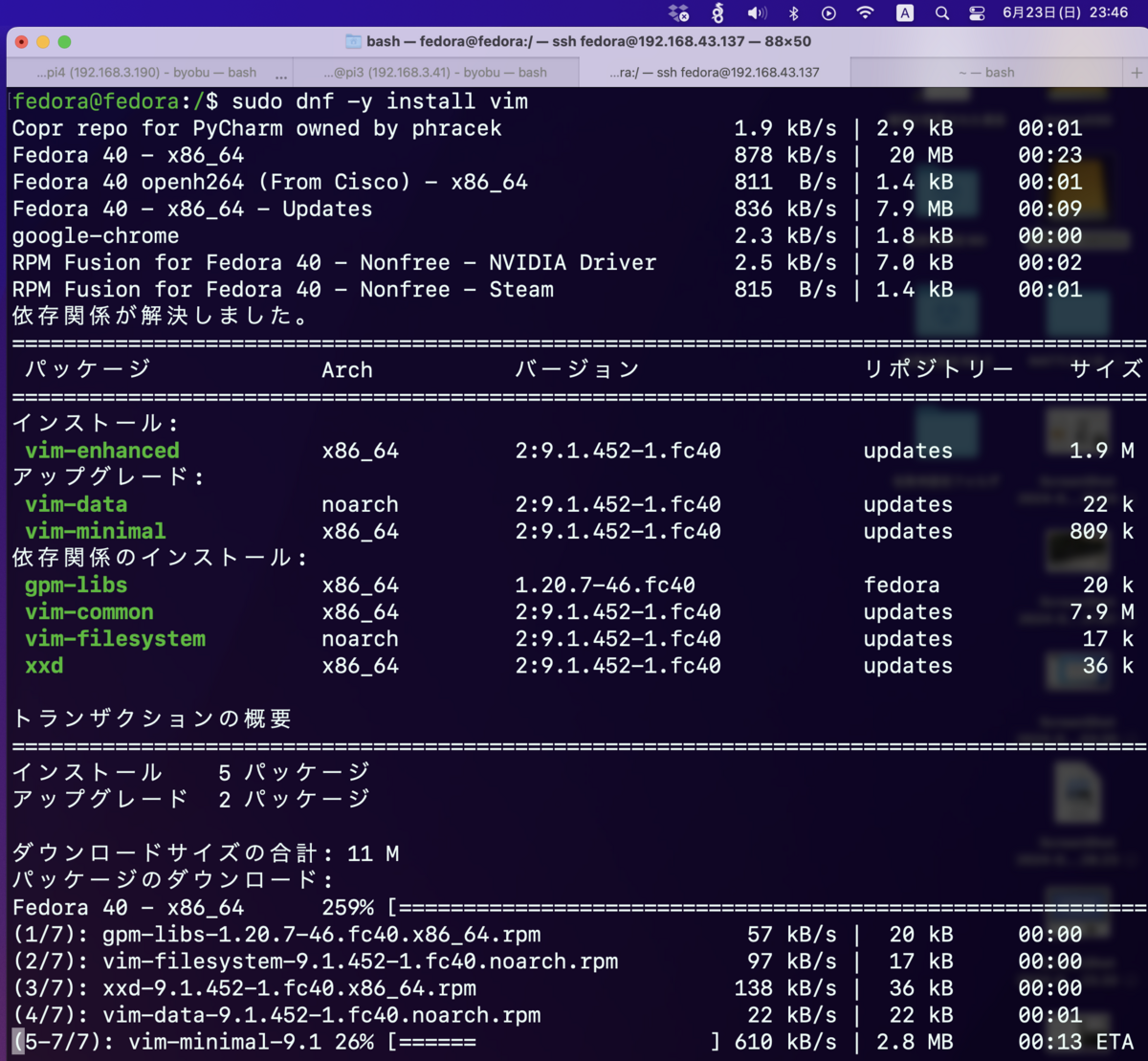Click the Dropbox syncing status icon

coord(677,12)
